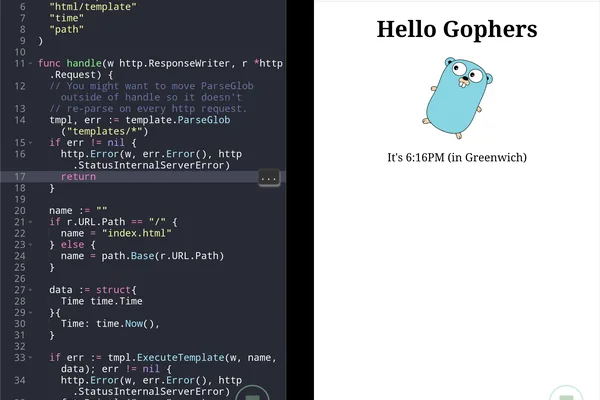
Task: Open the ellipsis button on line 17
Action: click(x=269, y=178)
